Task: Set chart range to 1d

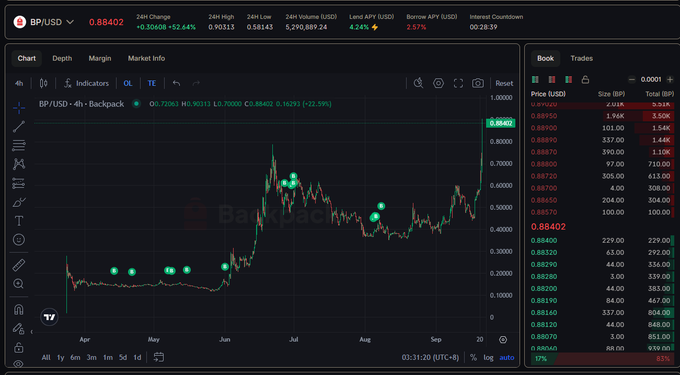Action: (x=137, y=358)
